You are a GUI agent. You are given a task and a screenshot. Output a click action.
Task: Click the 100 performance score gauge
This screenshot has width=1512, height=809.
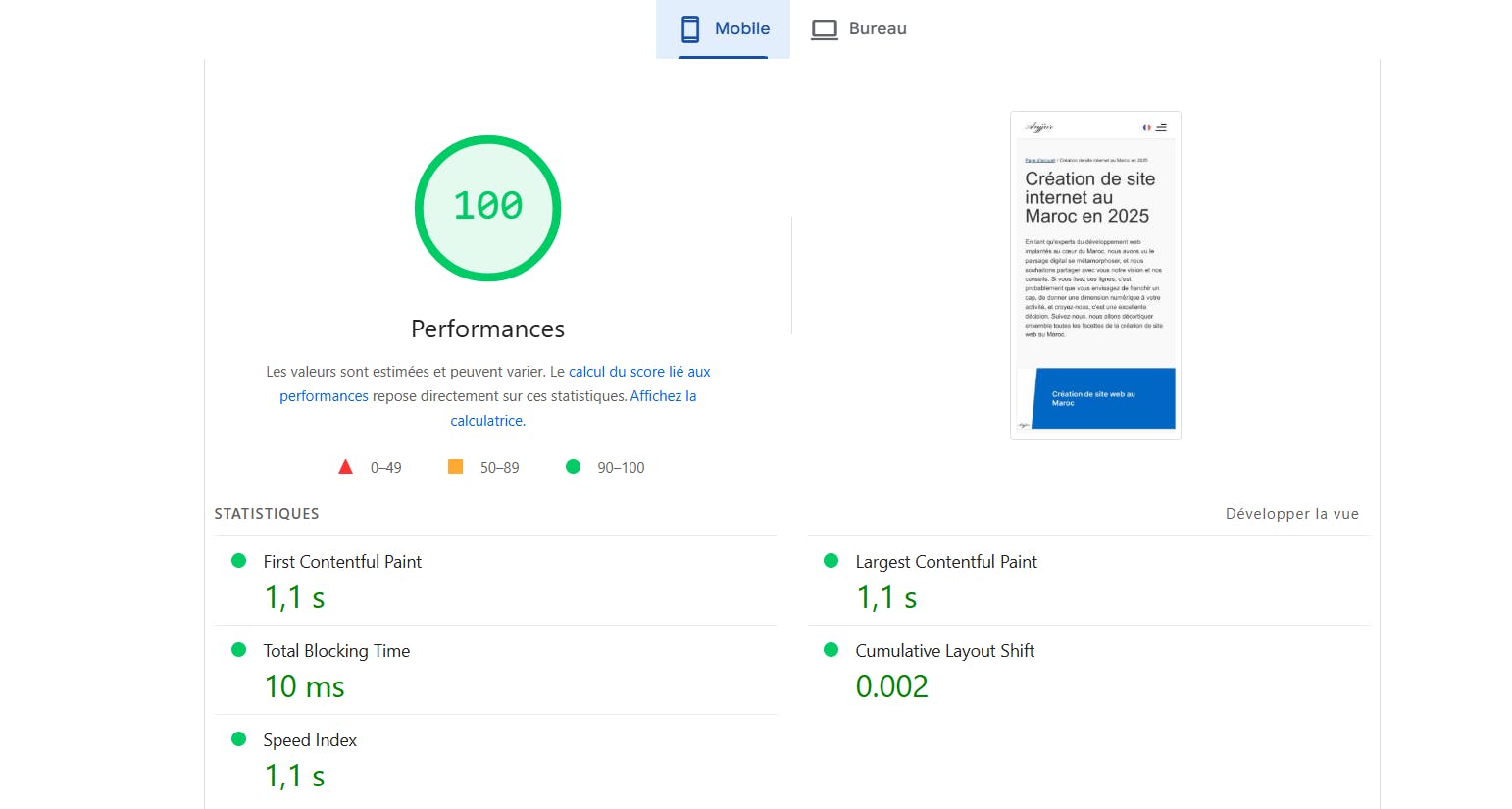[488, 208]
